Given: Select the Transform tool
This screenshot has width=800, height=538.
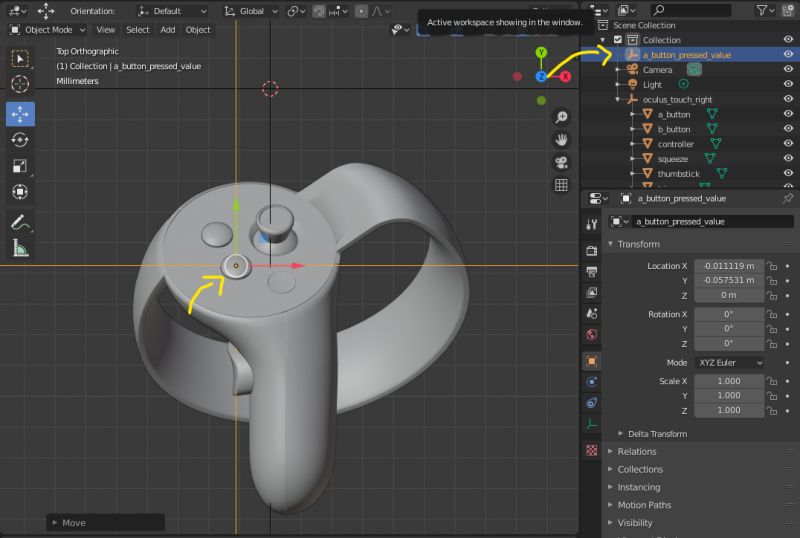Looking at the screenshot, I should [20, 192].
